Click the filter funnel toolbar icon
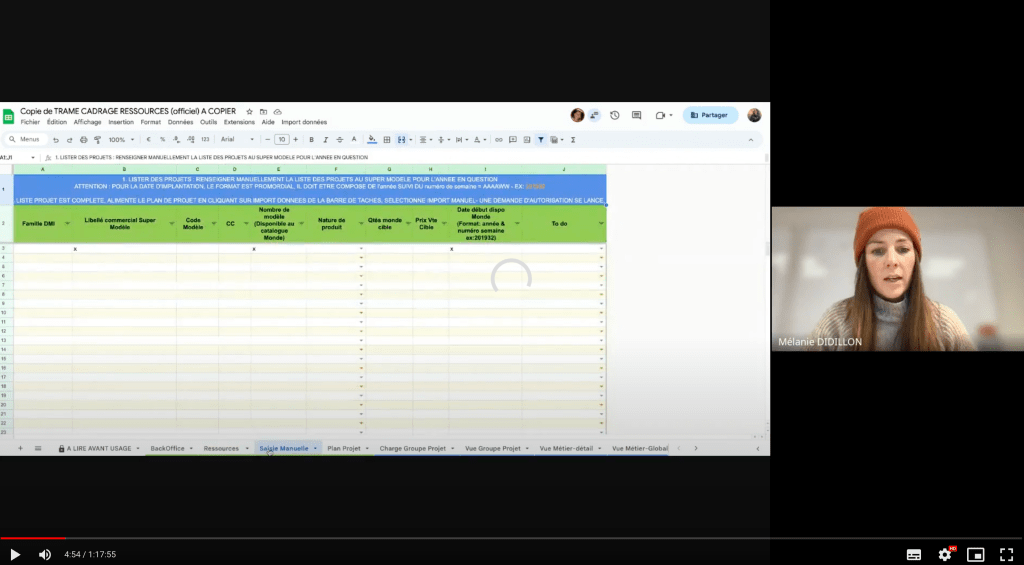The width and height of the screenshot is (1024, 565). coord(541,140)
